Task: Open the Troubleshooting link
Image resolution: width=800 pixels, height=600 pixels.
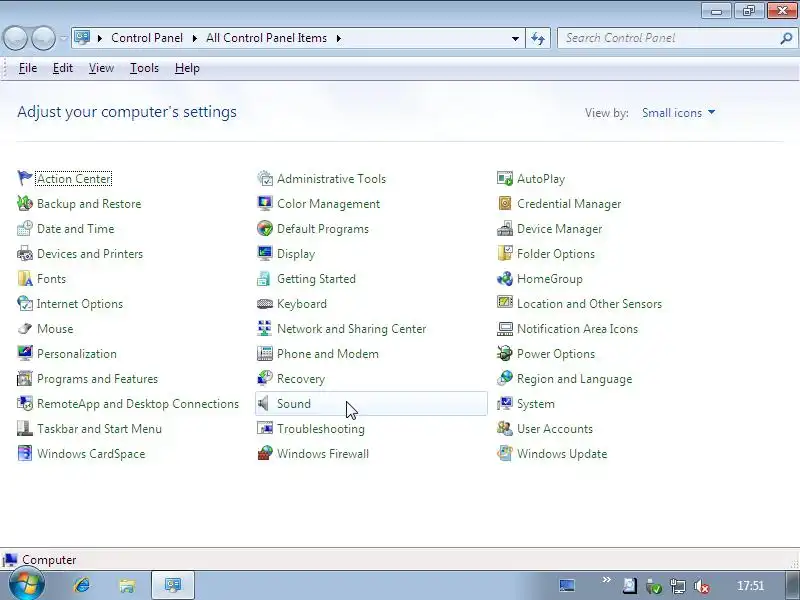Action: (321, 429)
